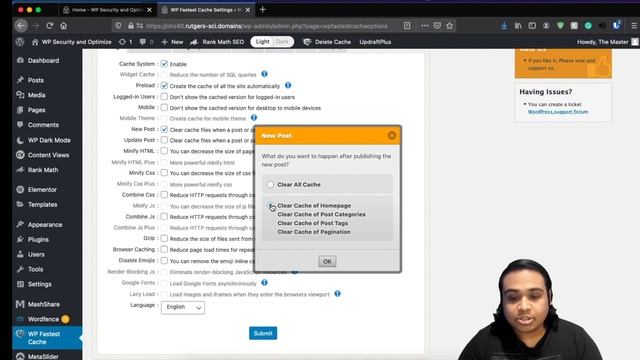This screenshot has height=360, width=640.
Task: Bookmark page with star icon
Action: click(x=449, y=26)
